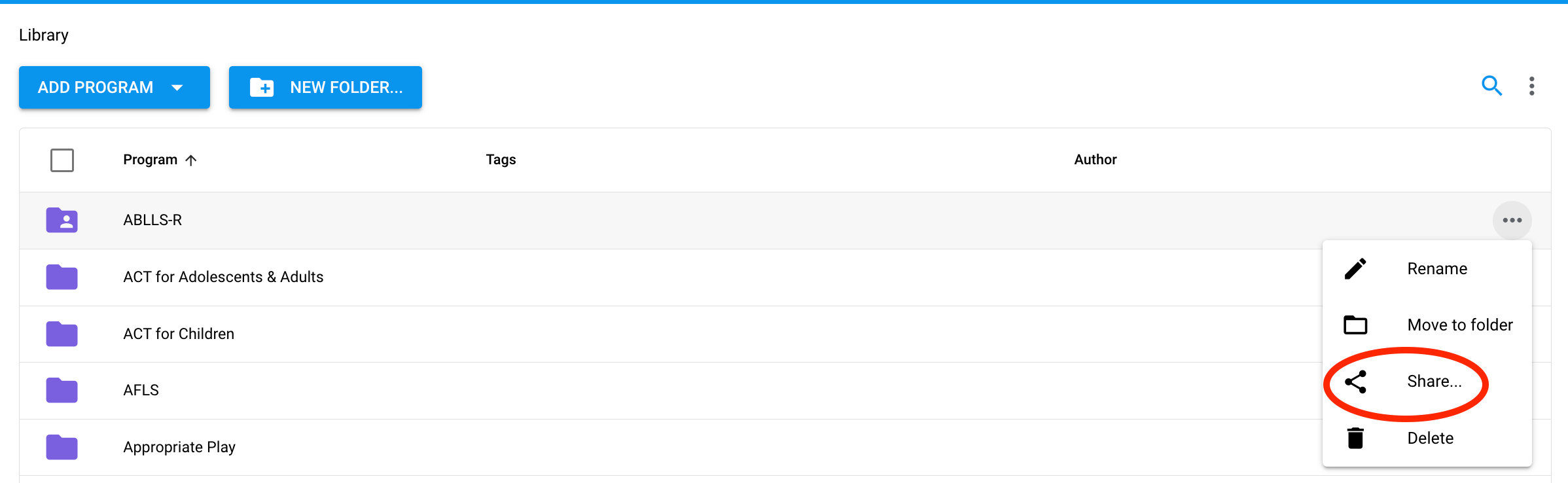Open the Appropriate Play folder name

[x=179, y=447]
